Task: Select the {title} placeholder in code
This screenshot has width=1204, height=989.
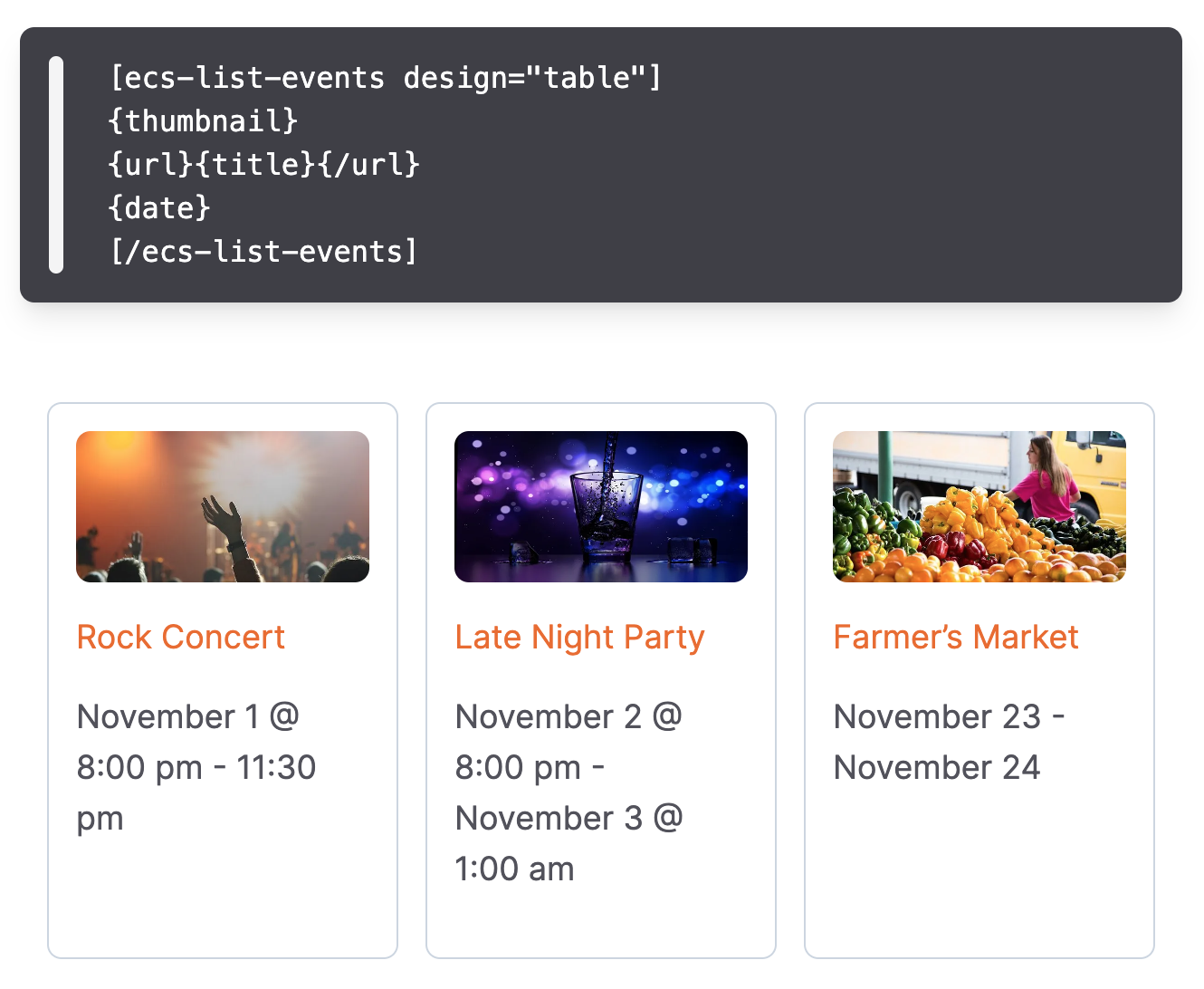Action: pyautogui.click(x=255, y=165)
